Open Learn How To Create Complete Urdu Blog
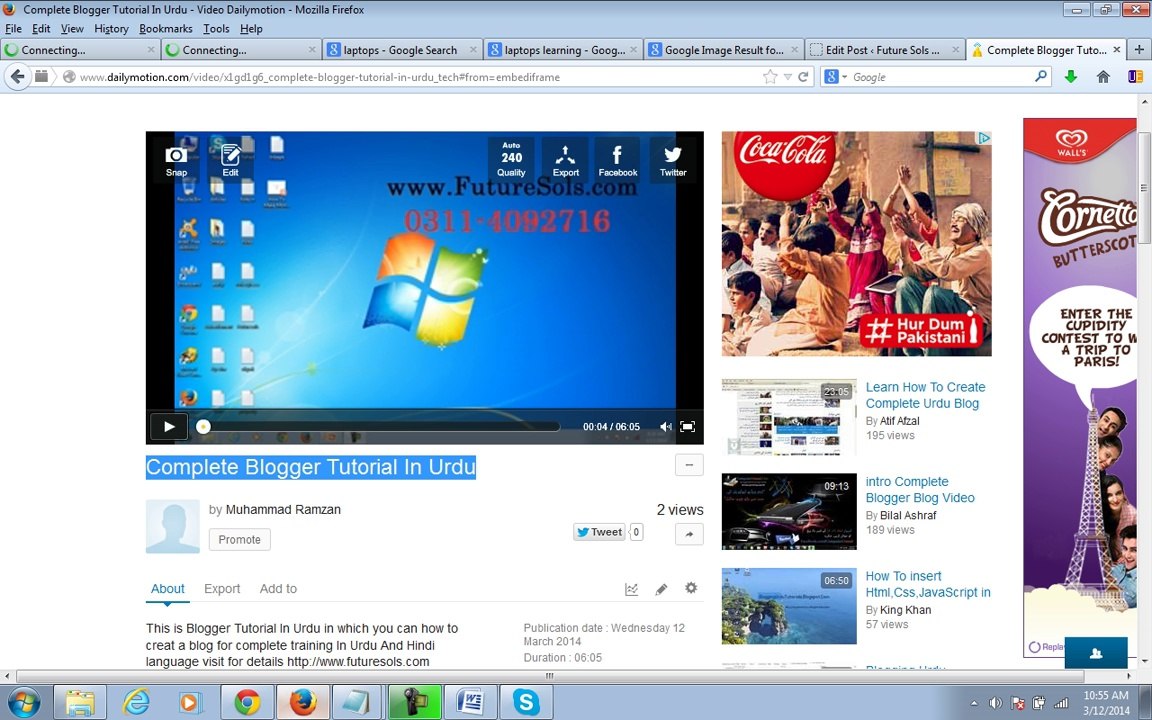Screen dimensions: 1152x720 [x=925, y=395]
